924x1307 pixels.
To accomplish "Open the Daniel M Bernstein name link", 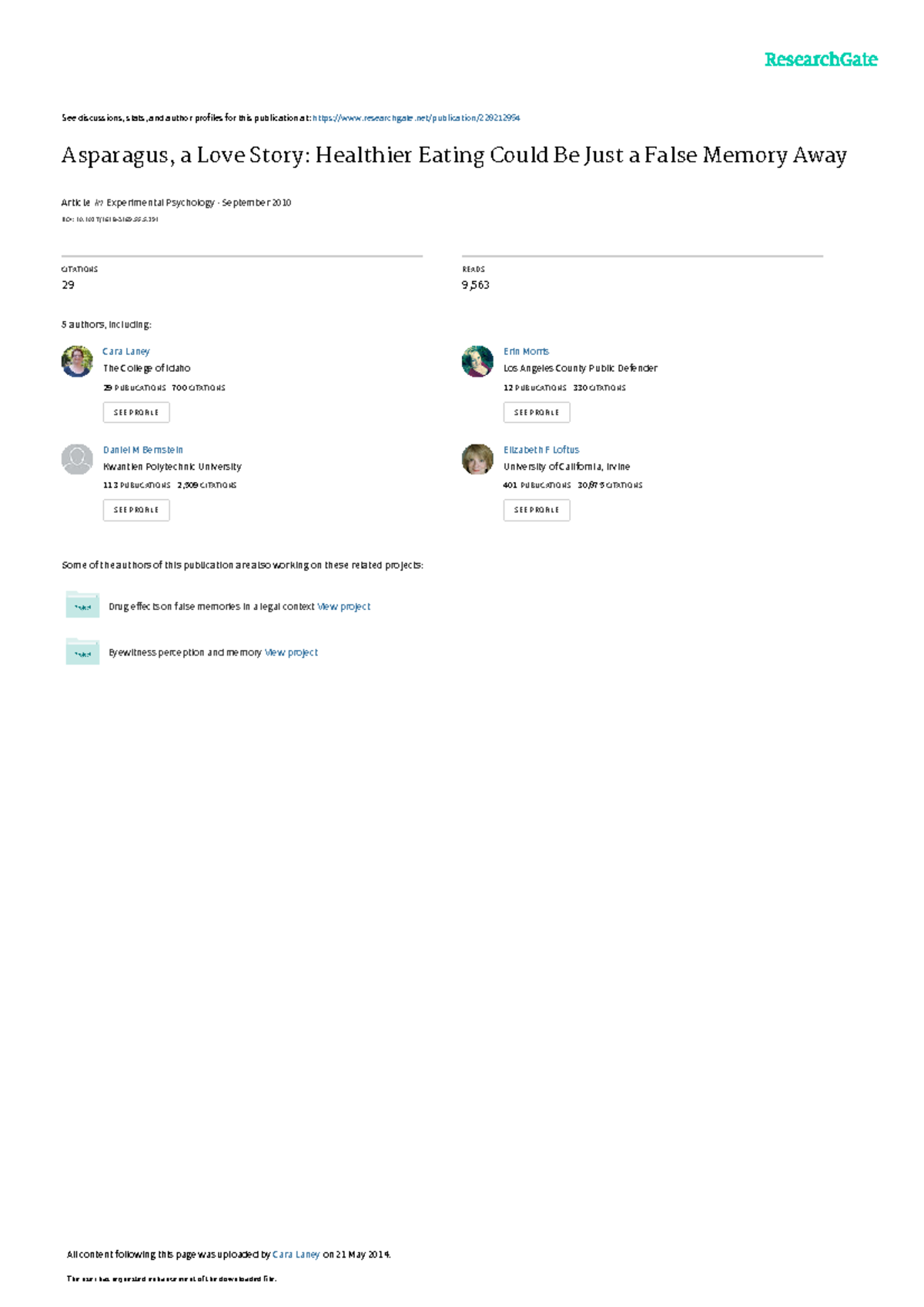I will coord(143,450).
